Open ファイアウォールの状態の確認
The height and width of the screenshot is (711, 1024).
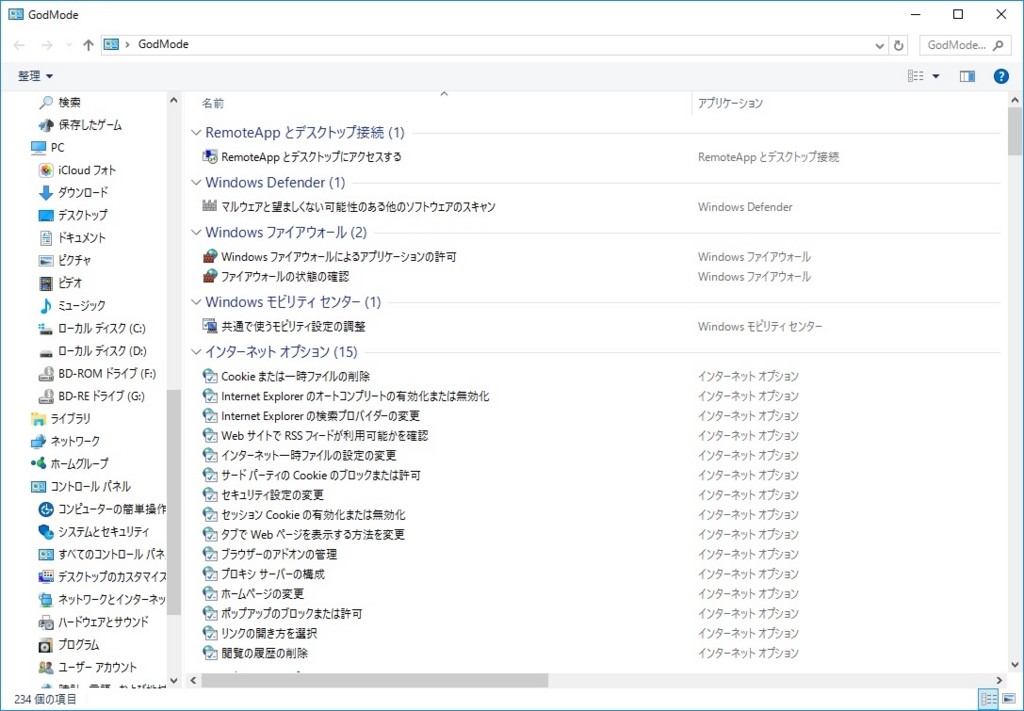285,277
